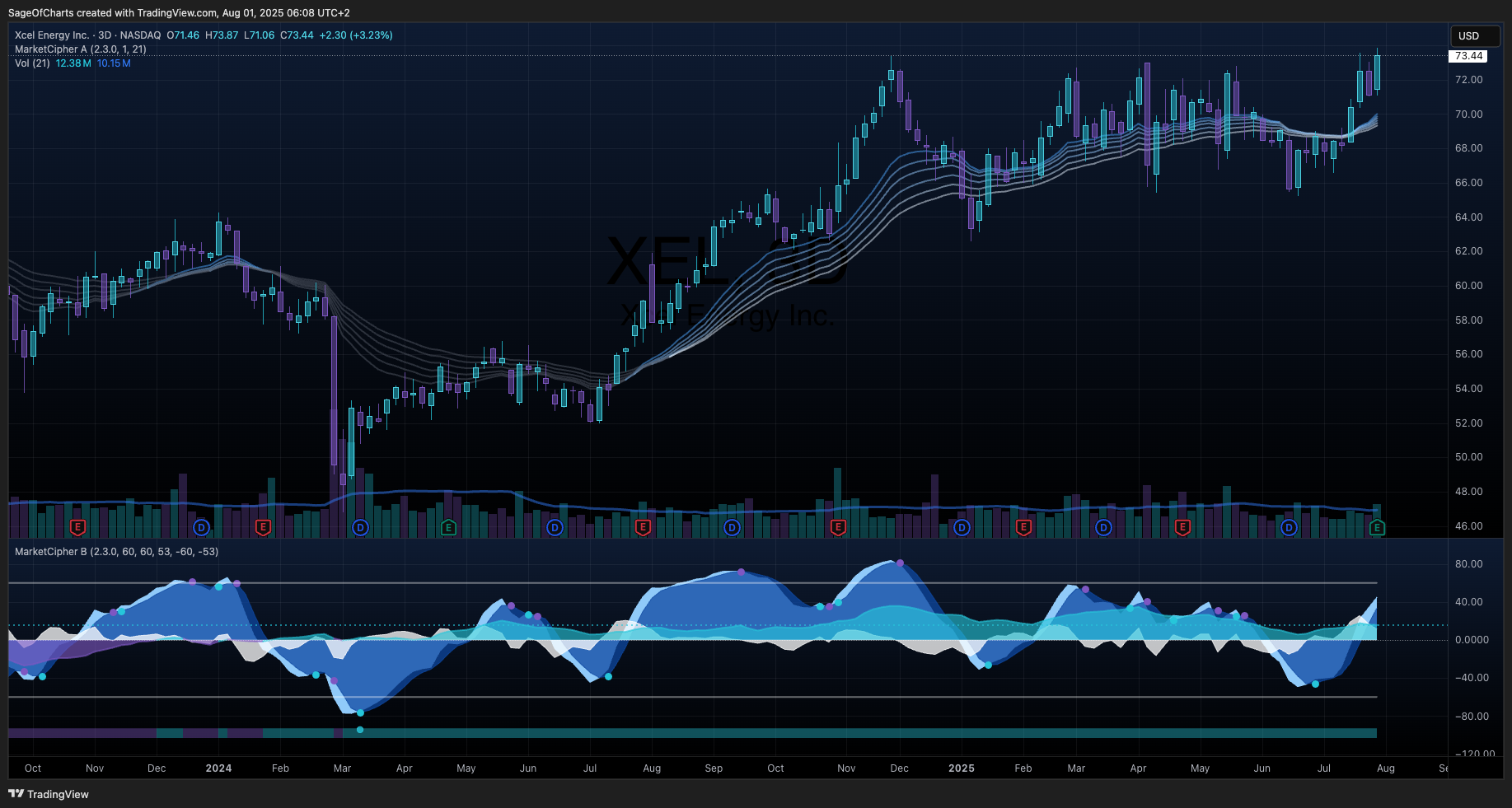
Task: Click the +2.30 (+3.23%) change value
Action: coord(356,35)
